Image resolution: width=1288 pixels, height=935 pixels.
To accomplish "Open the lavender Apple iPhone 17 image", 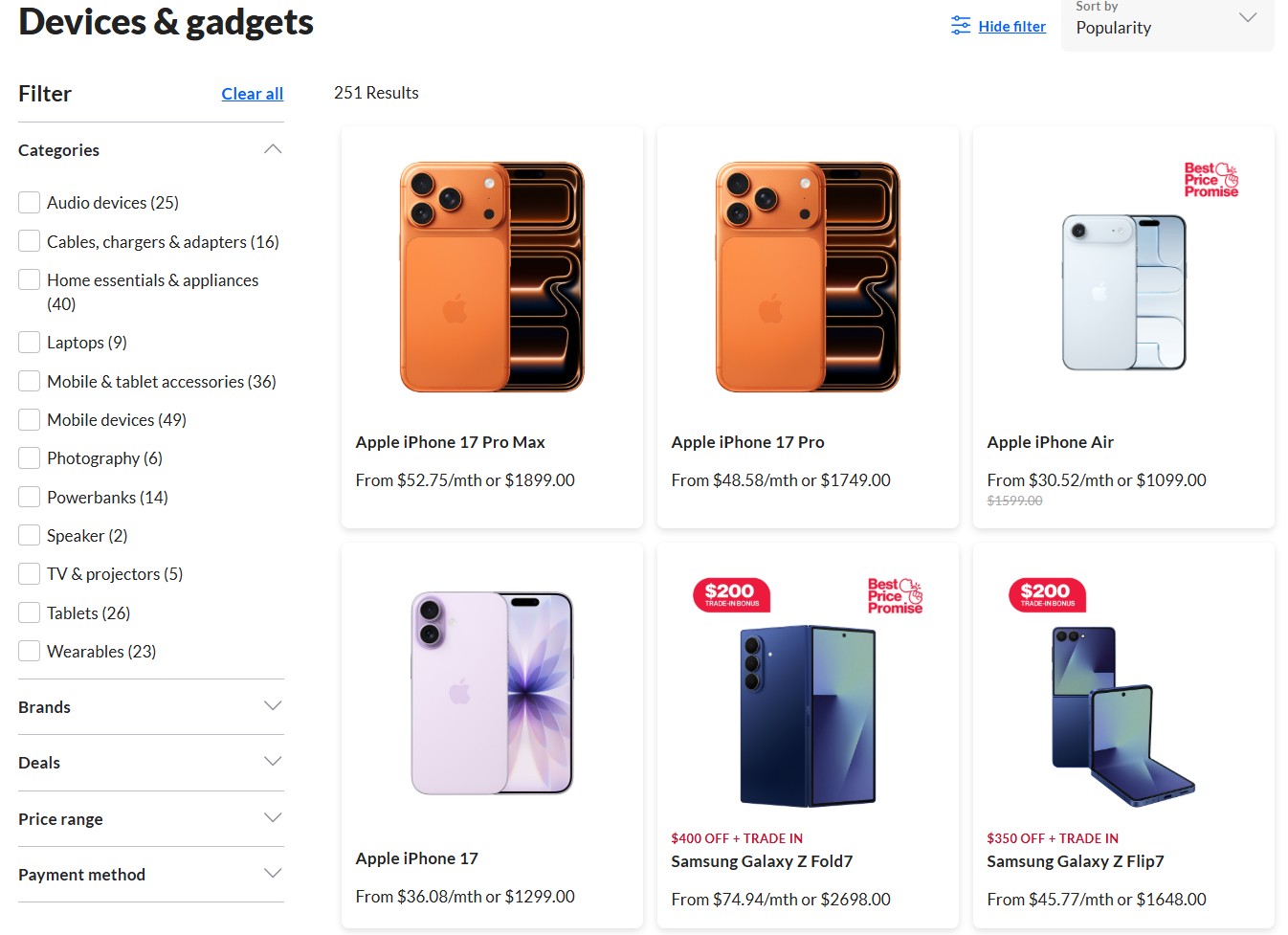I will 492,693.
